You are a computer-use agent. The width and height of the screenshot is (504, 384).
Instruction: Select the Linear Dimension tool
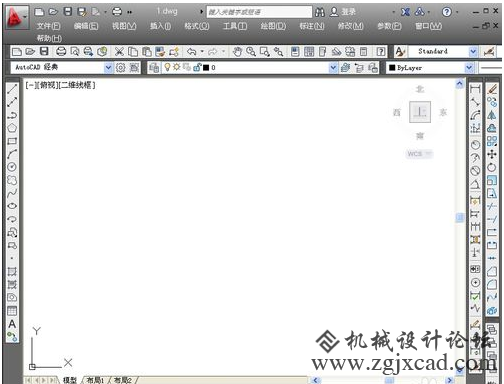click(x=475, y=89)
